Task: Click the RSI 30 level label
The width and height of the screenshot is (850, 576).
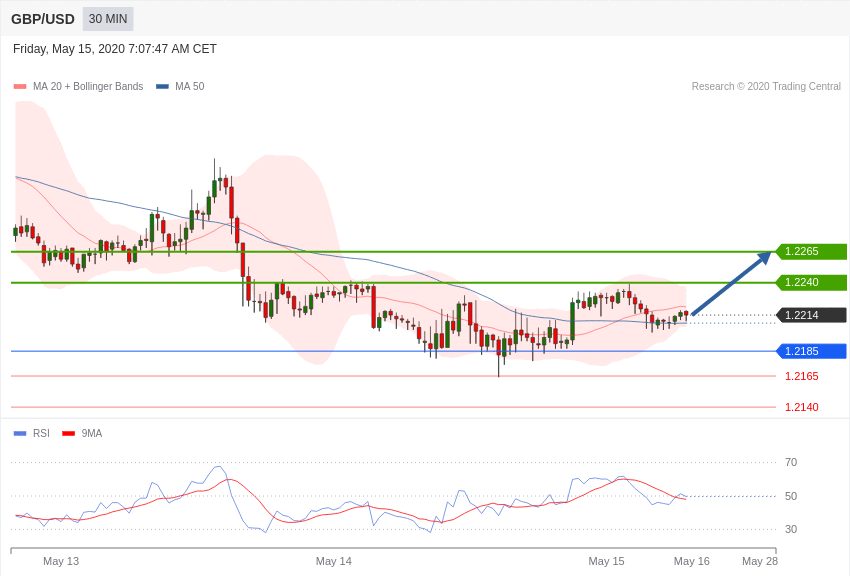Action: pos(791,529)
